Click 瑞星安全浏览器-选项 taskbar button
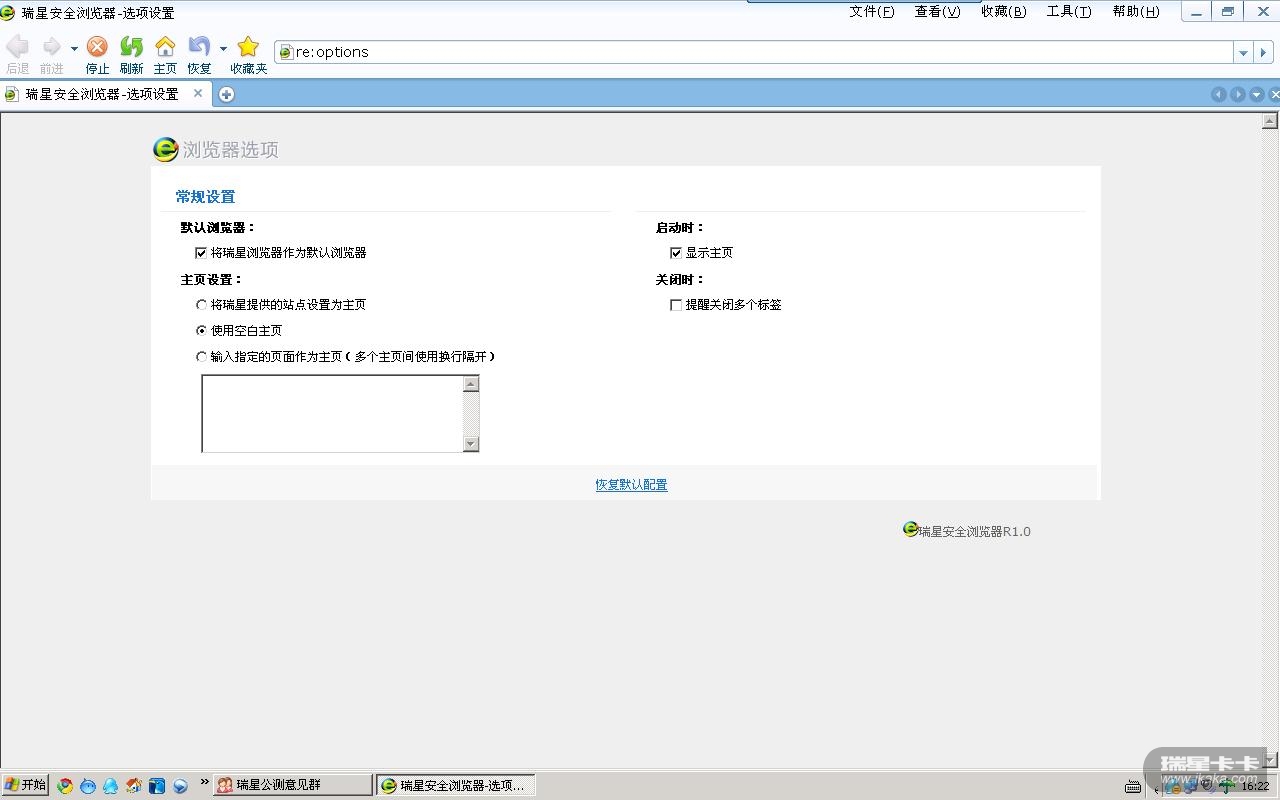This screenshot has width=1280, height=800. tap(456, 785)
